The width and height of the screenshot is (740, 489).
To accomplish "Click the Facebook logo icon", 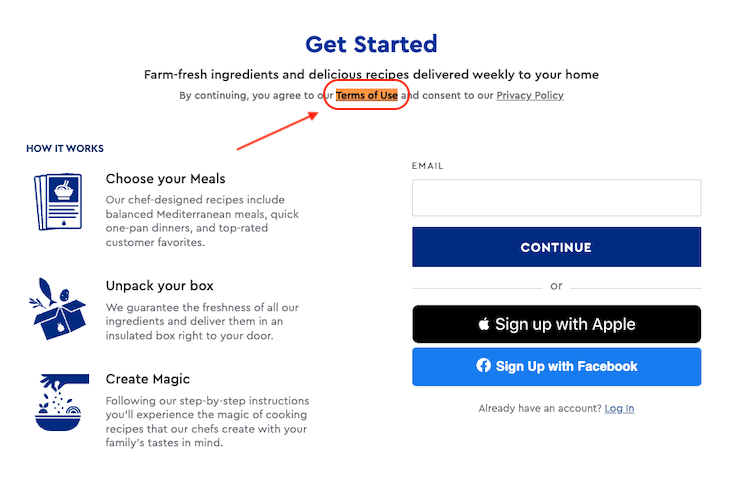I will pyautogui.click(x=483, y=365).
